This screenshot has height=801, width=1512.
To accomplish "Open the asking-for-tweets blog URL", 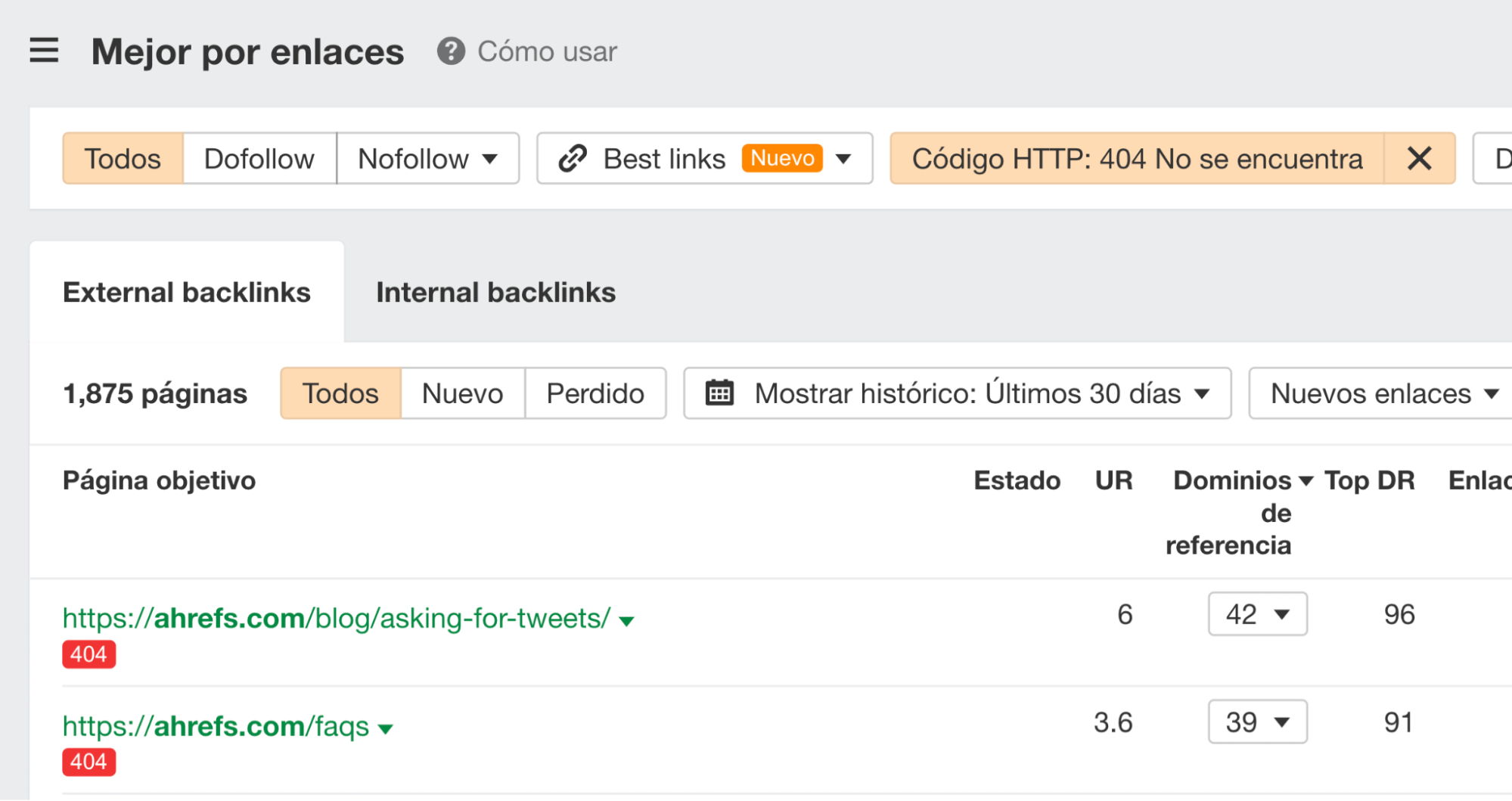I will tap(333, 617).
